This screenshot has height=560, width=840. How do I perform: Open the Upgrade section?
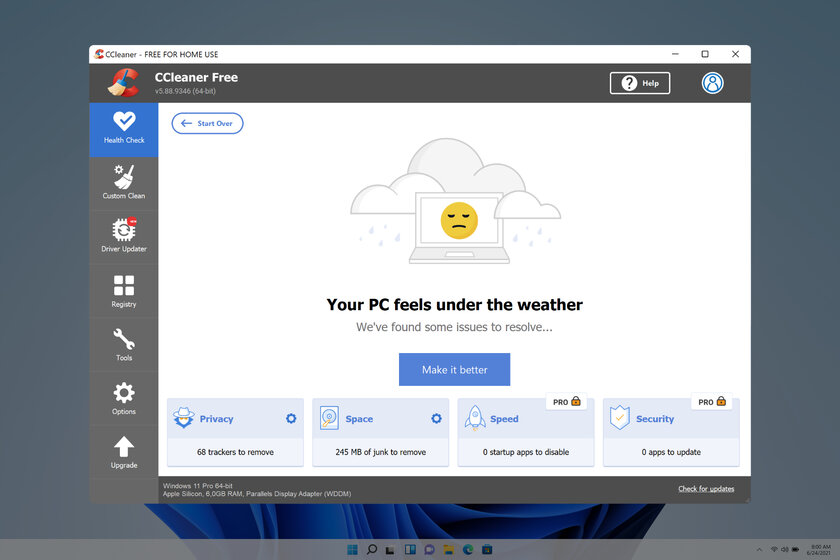click(124, 452)
